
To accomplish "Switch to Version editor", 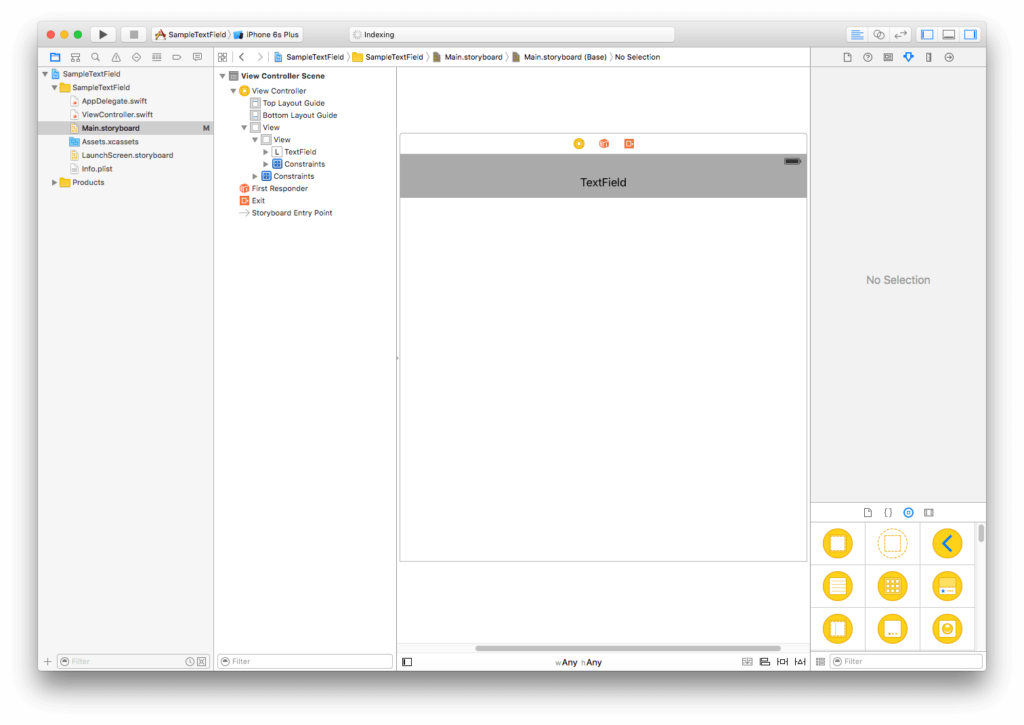I will tap(900, 35).
